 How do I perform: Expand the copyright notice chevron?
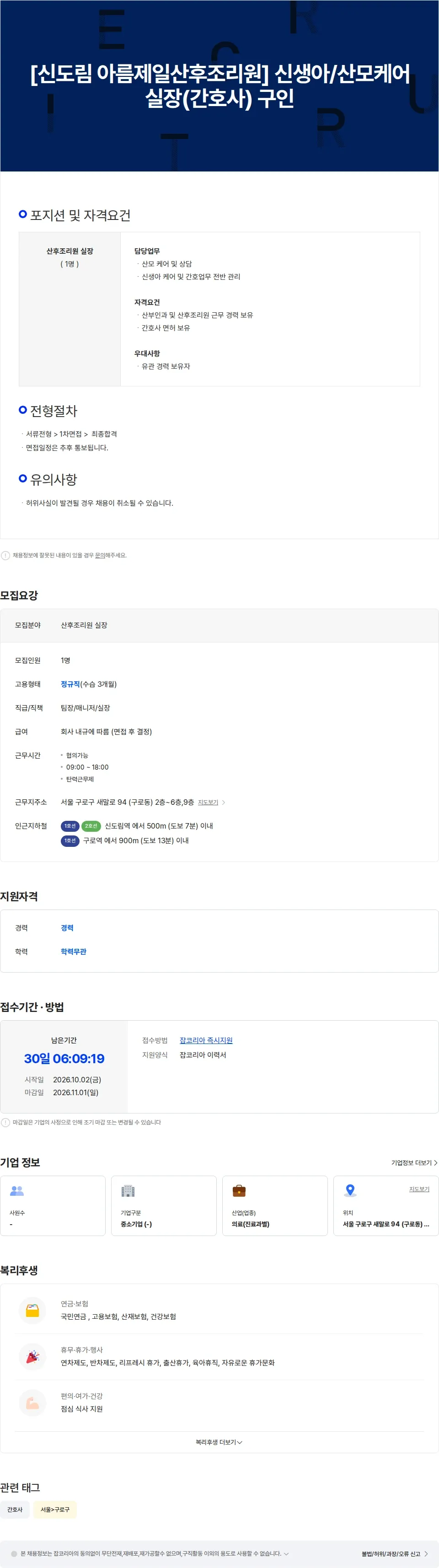click(286, 1553)
